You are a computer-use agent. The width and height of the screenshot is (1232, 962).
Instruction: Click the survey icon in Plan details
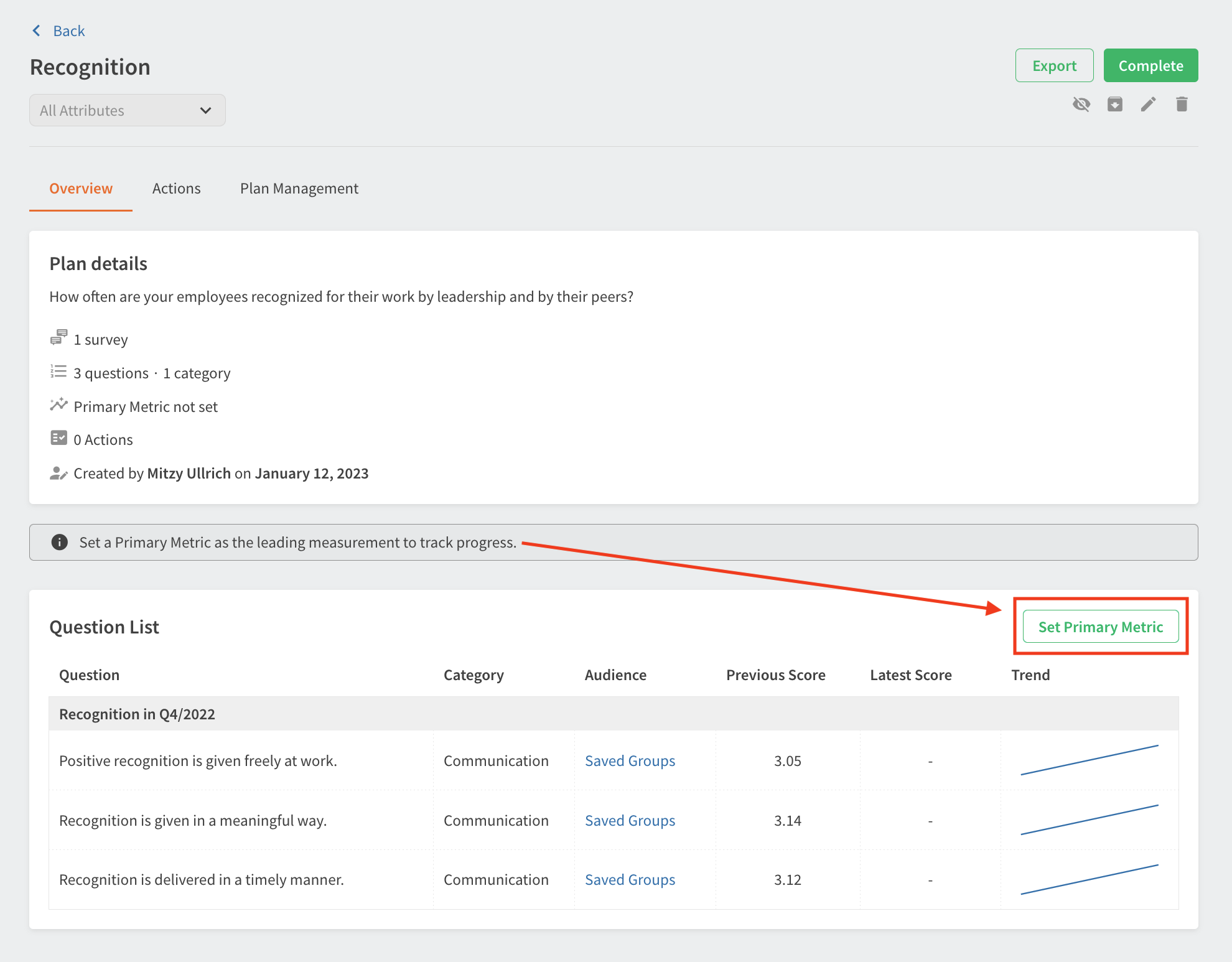(58, 338)
